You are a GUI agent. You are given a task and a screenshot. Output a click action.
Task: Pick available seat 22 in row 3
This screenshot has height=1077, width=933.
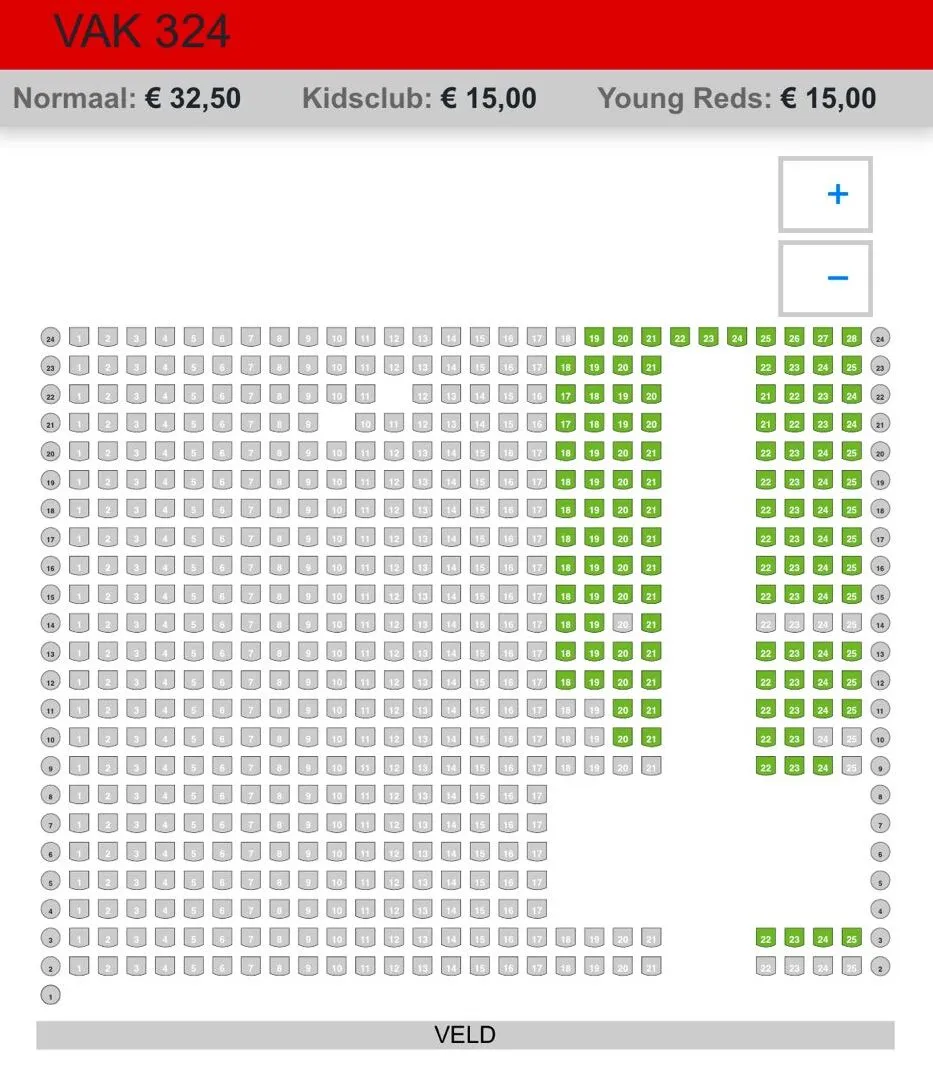tap(766, 939)
